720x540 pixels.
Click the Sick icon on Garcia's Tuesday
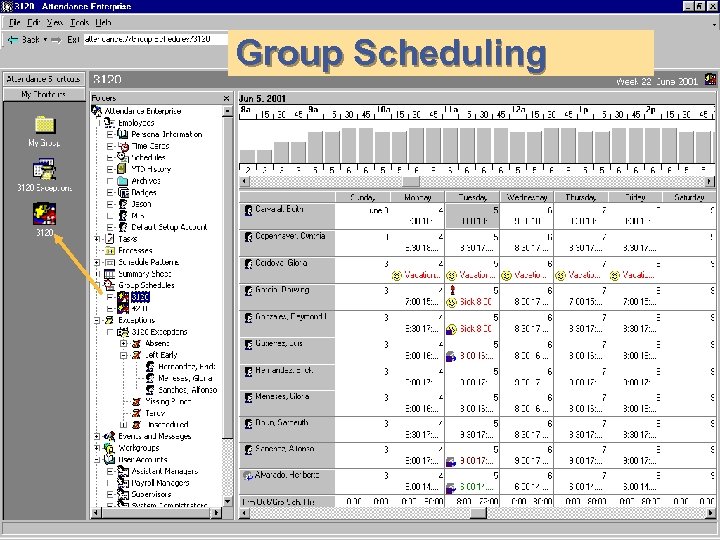coord(451,302)
